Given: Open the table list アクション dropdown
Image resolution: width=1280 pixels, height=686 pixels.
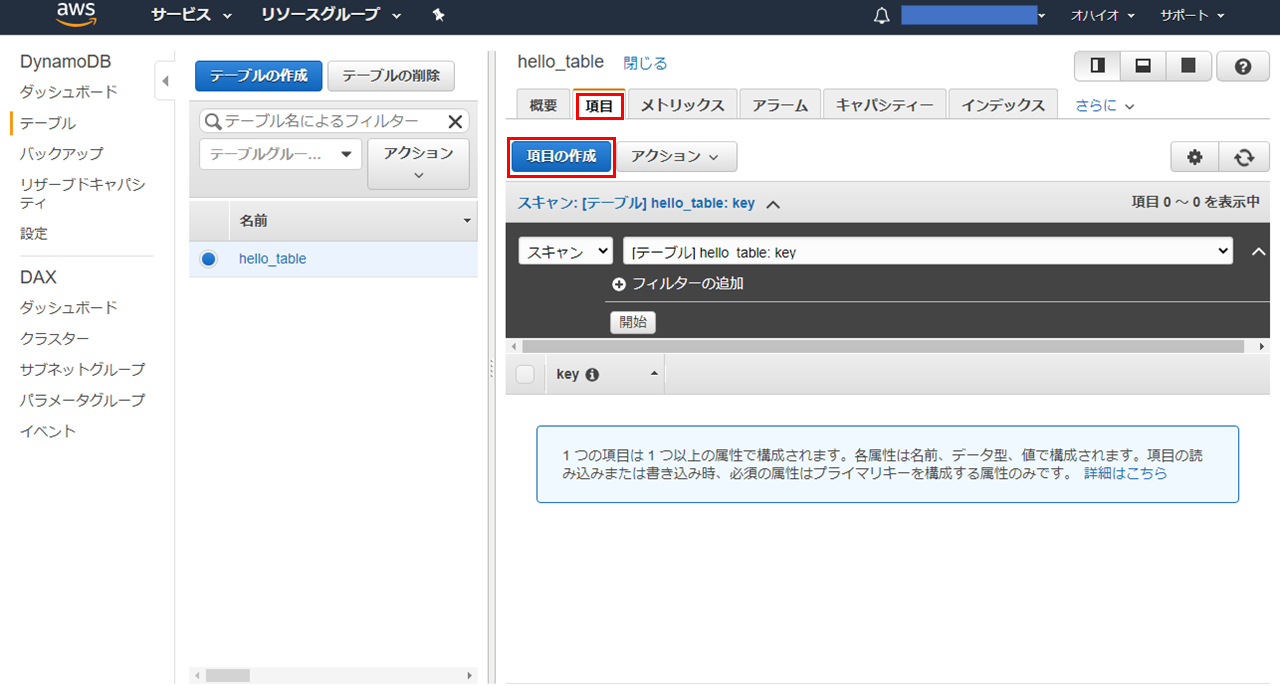Looking at the screenshot, I should click(418, 164).
